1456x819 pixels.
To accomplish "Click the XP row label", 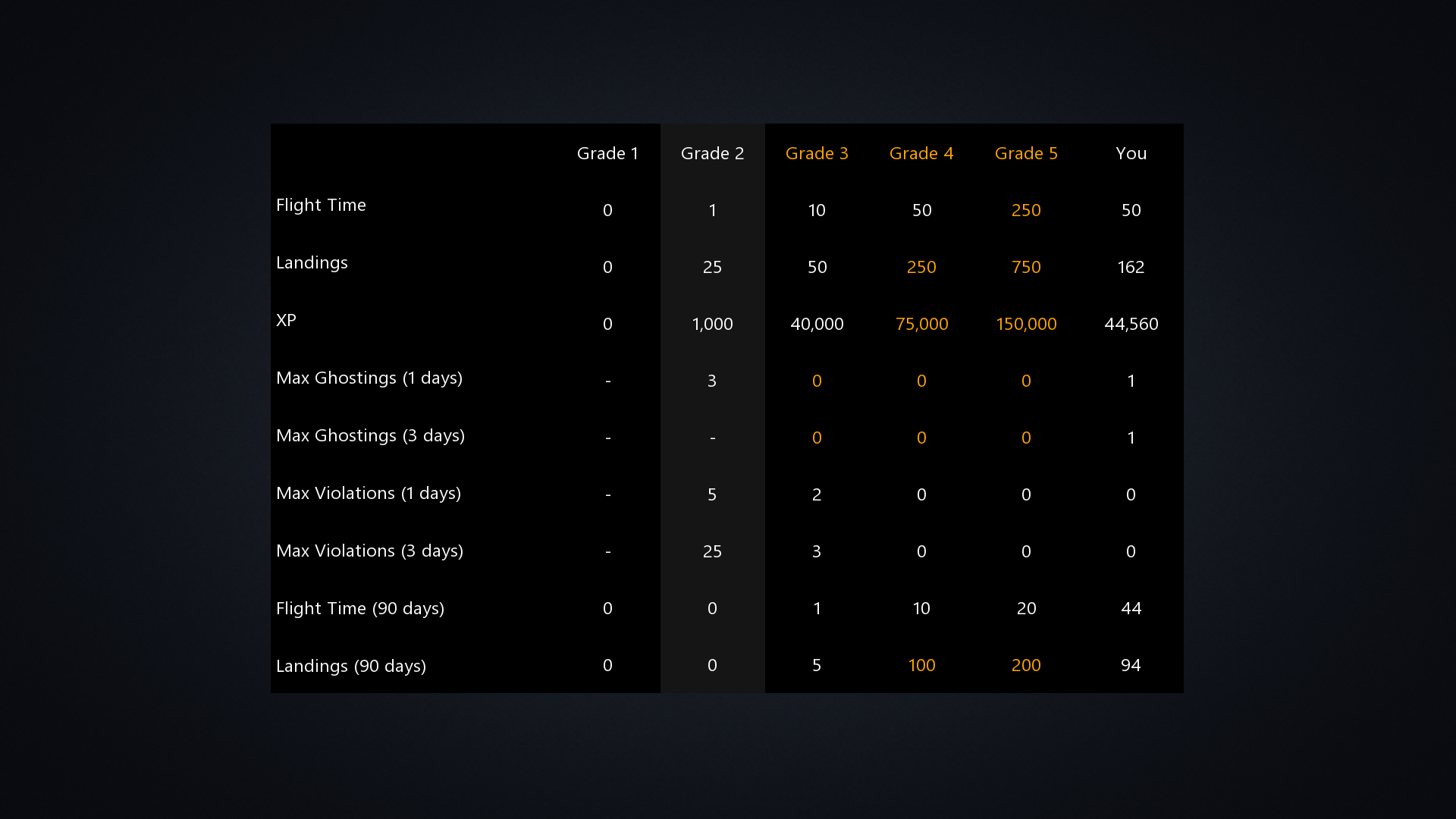I will (x=286, y=320).
